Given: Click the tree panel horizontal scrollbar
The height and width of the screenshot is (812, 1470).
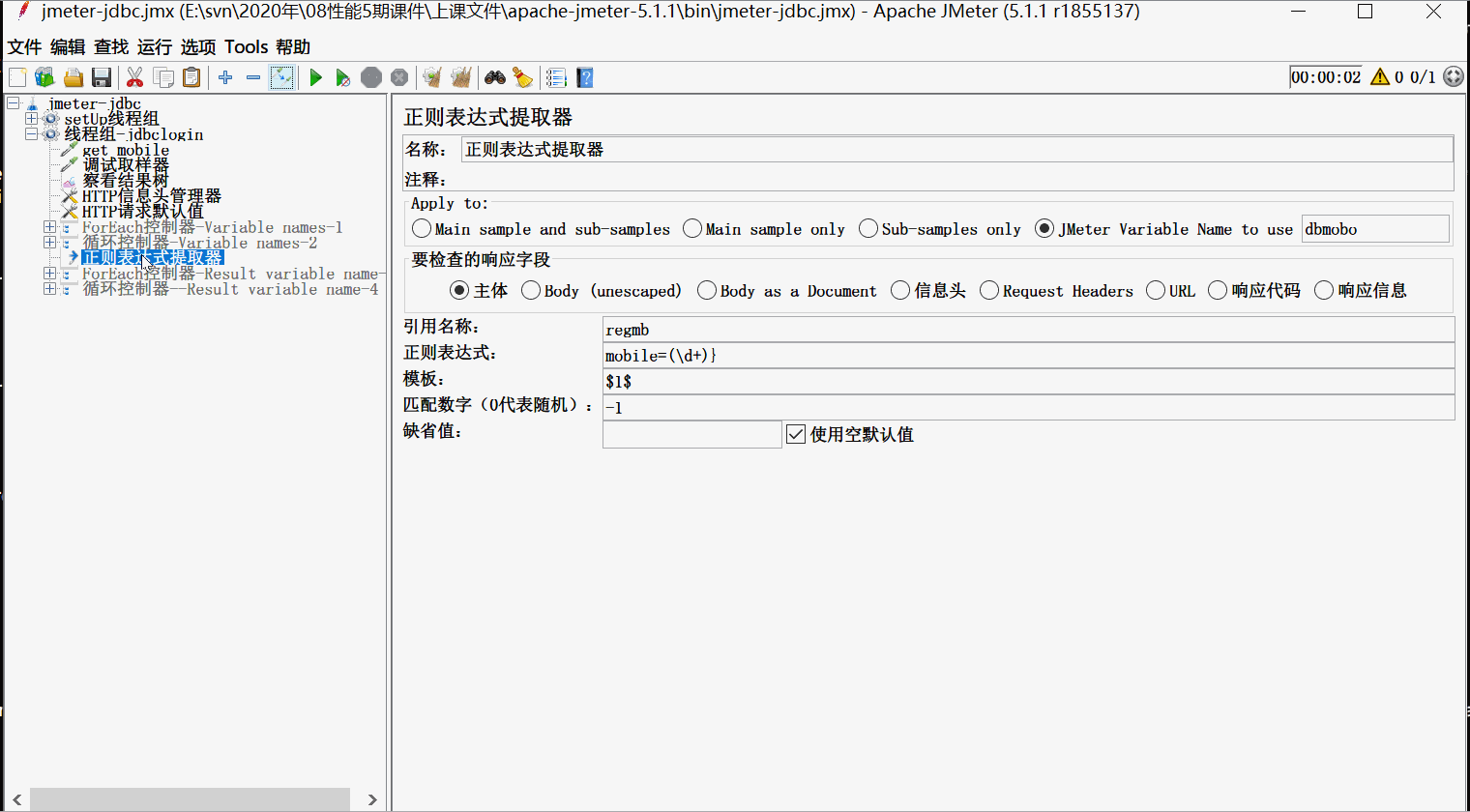Looking at the screenshot, I should point(190,799).
